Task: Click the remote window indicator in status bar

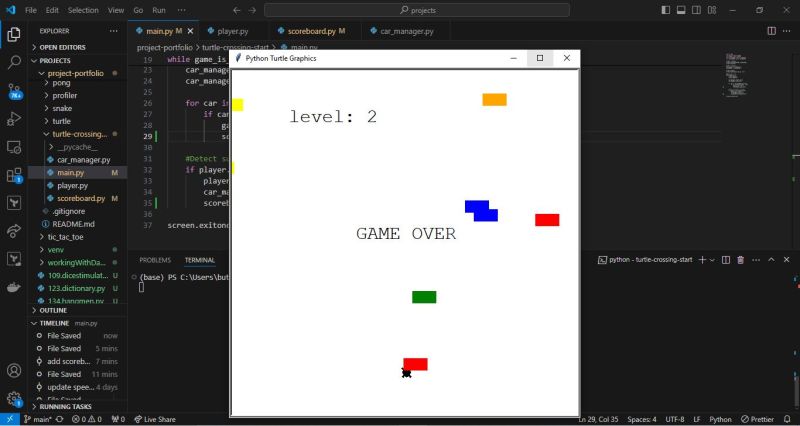Action: 9,419
